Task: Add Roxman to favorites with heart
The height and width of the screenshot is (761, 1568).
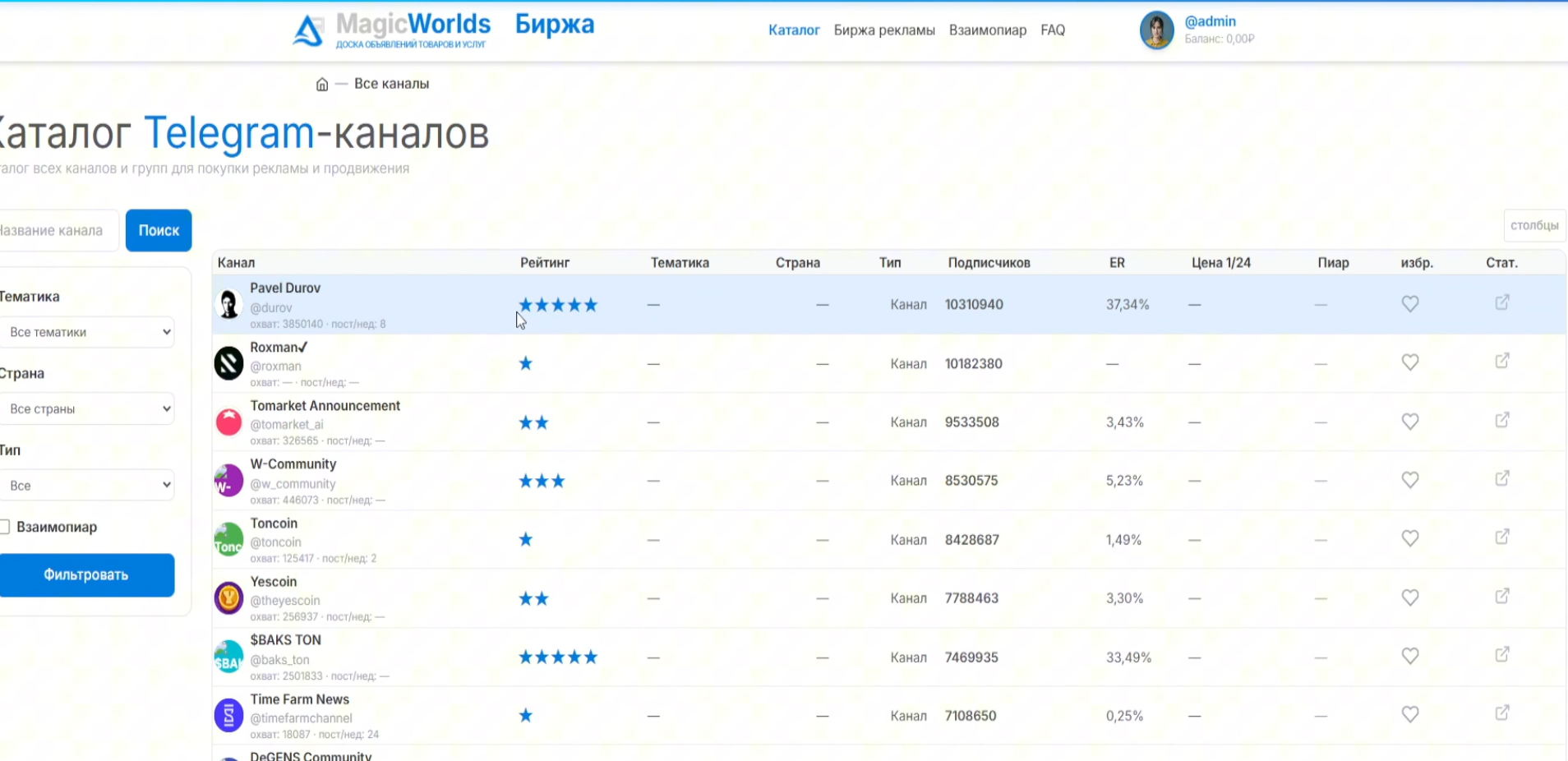Action: coord(1410,362)
